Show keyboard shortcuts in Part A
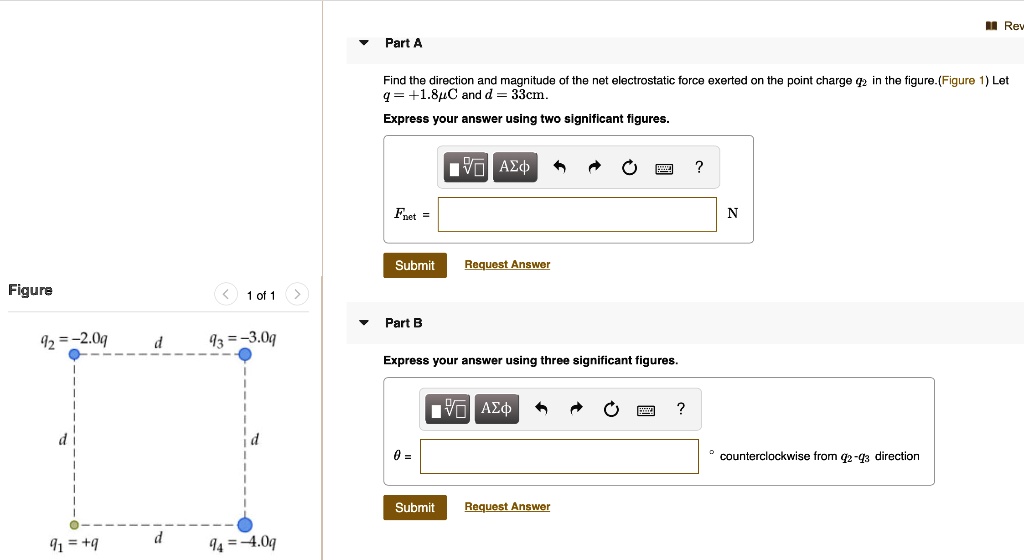The height and width of the screenshot is (560, 1024). point(664,169)
